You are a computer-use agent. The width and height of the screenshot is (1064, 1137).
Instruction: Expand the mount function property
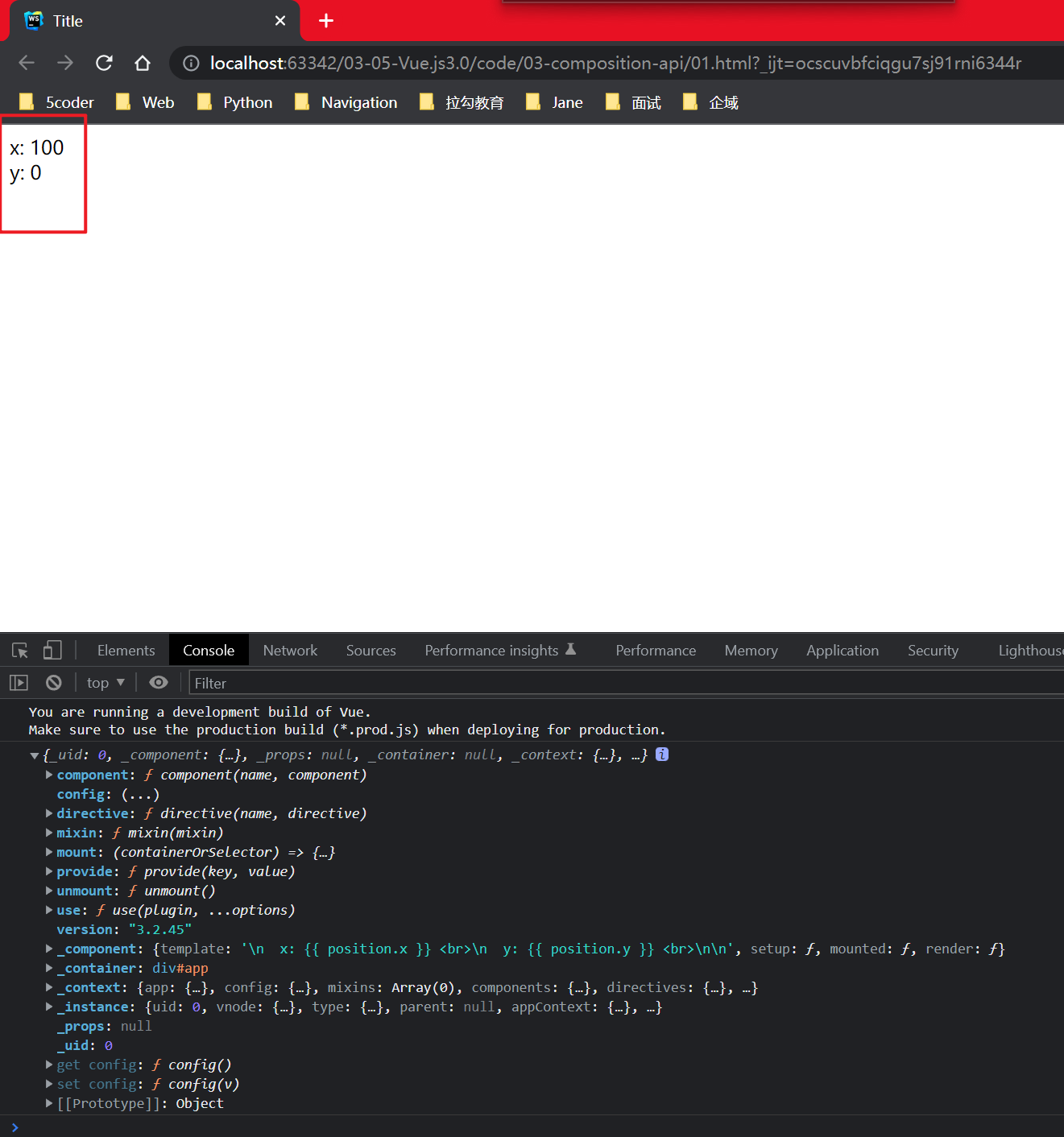tap(49, 852)
